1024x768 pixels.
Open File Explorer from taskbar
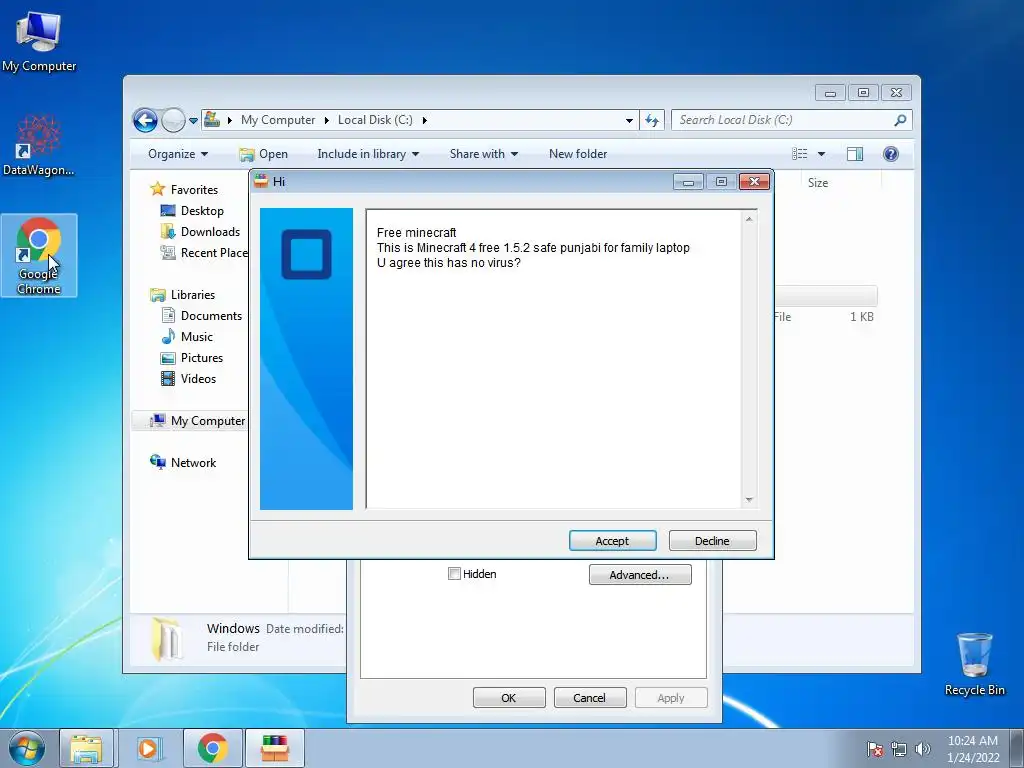(86, 748)
